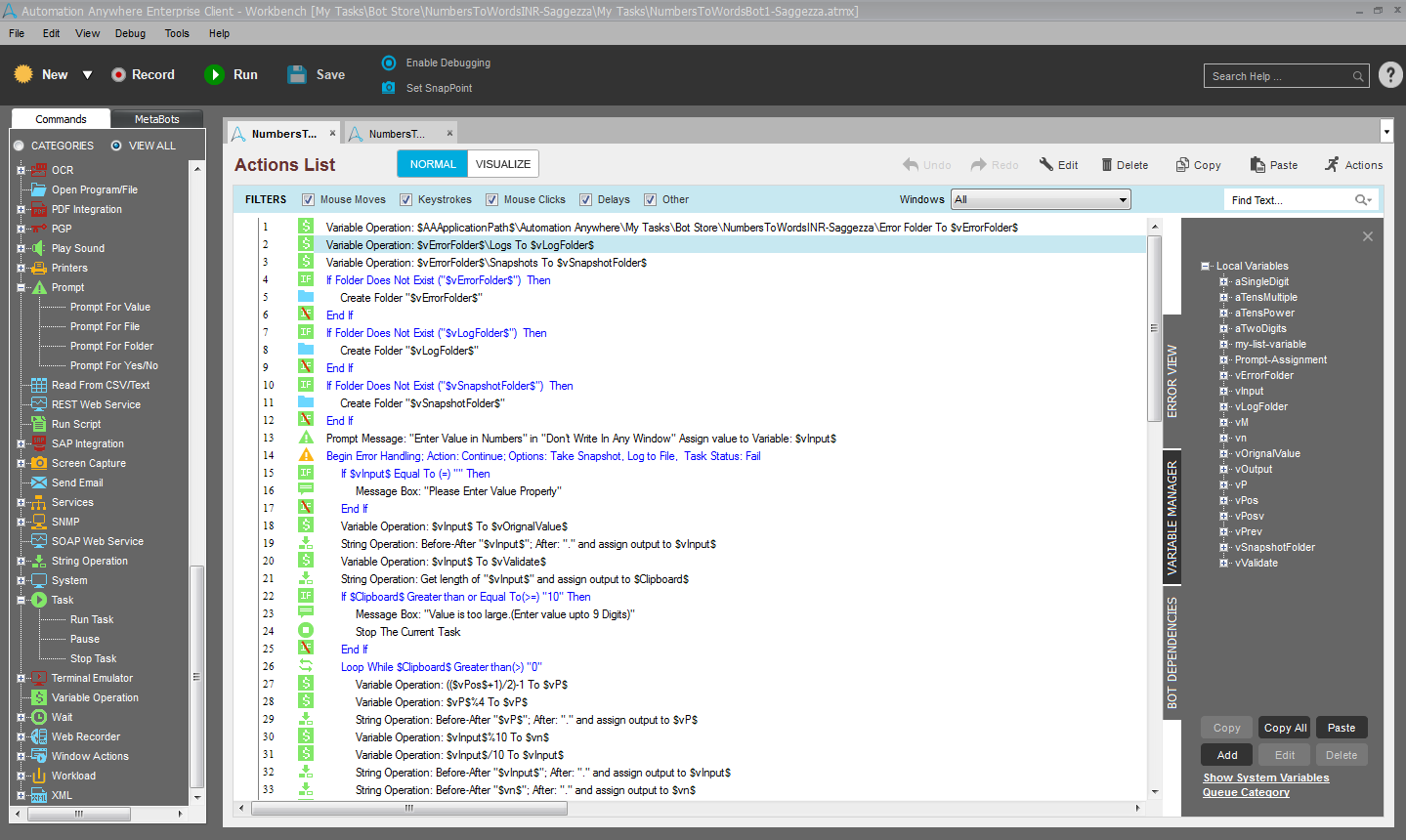The width and height of the screenshot is (1406, 840).
Task: Click the Set SnapPoint camera icon
Action: click(x=389, y=88)
